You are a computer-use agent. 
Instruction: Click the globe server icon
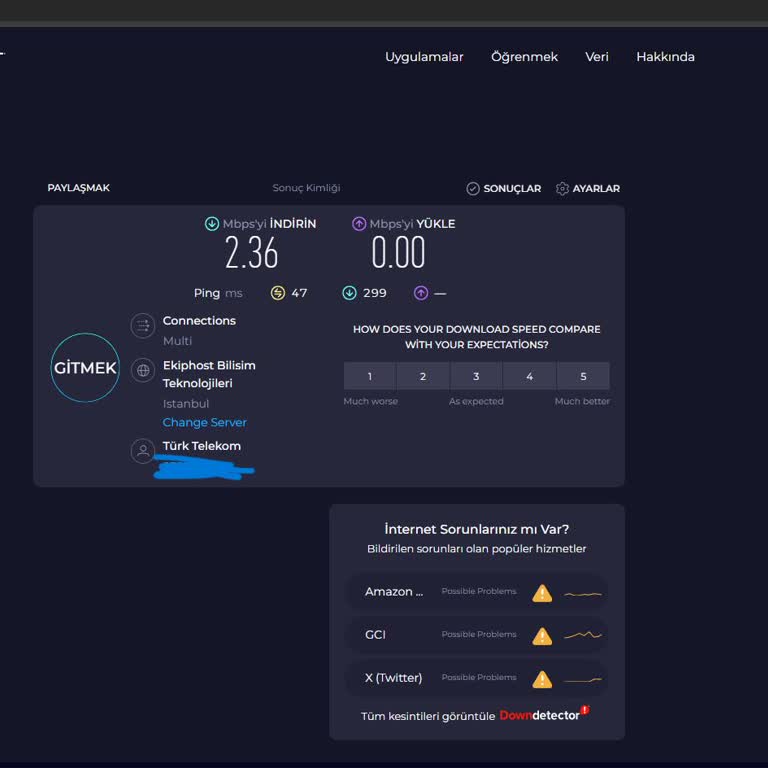(x=143, y=370)
